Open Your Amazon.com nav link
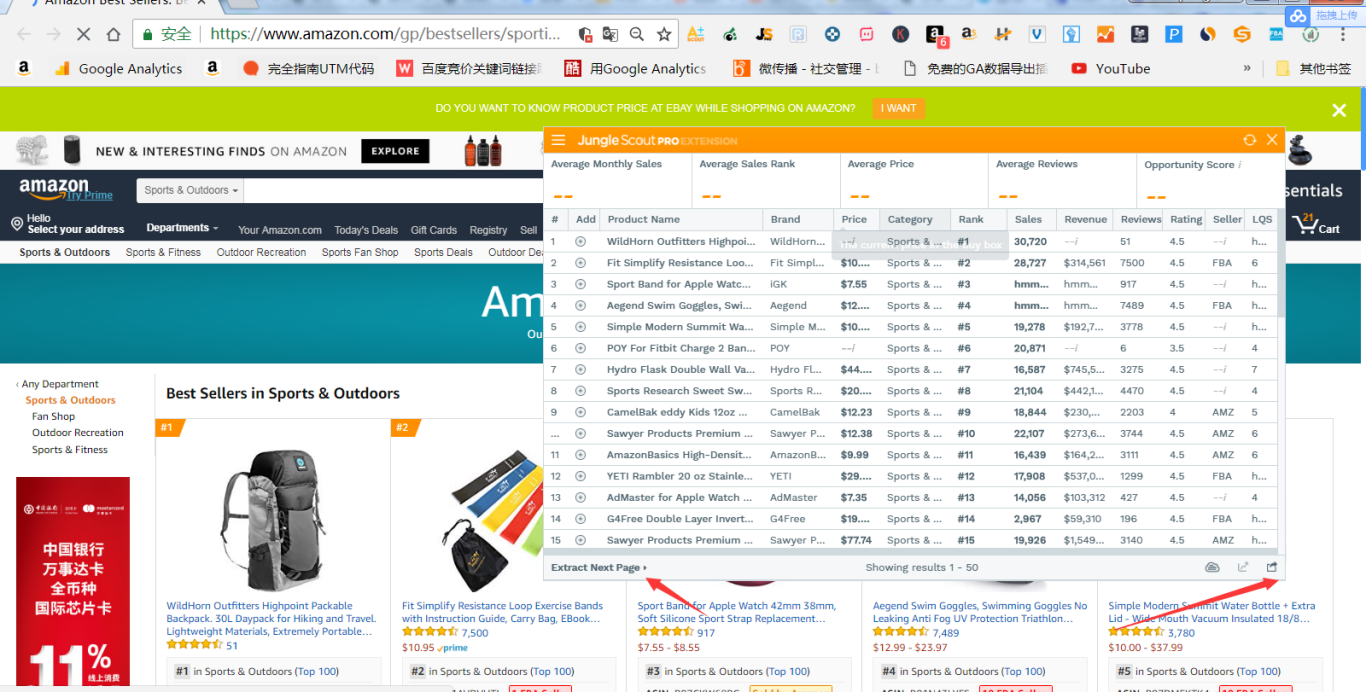This screenshot has width=1366, height=693. (280, 230)
